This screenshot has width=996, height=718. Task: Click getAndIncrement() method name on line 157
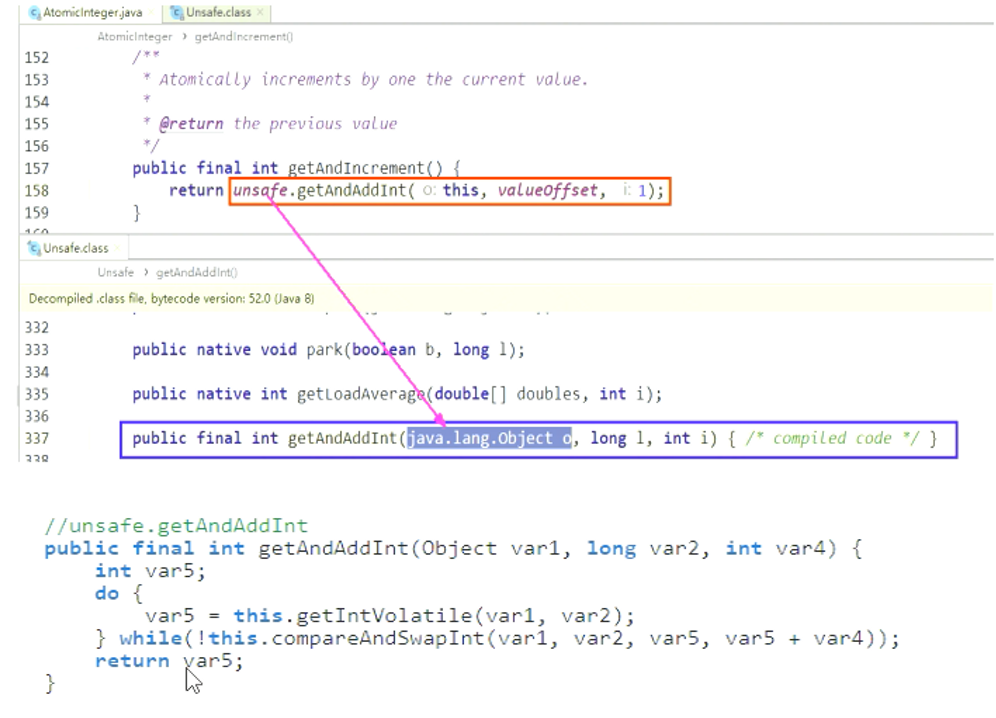pos(365,168)
